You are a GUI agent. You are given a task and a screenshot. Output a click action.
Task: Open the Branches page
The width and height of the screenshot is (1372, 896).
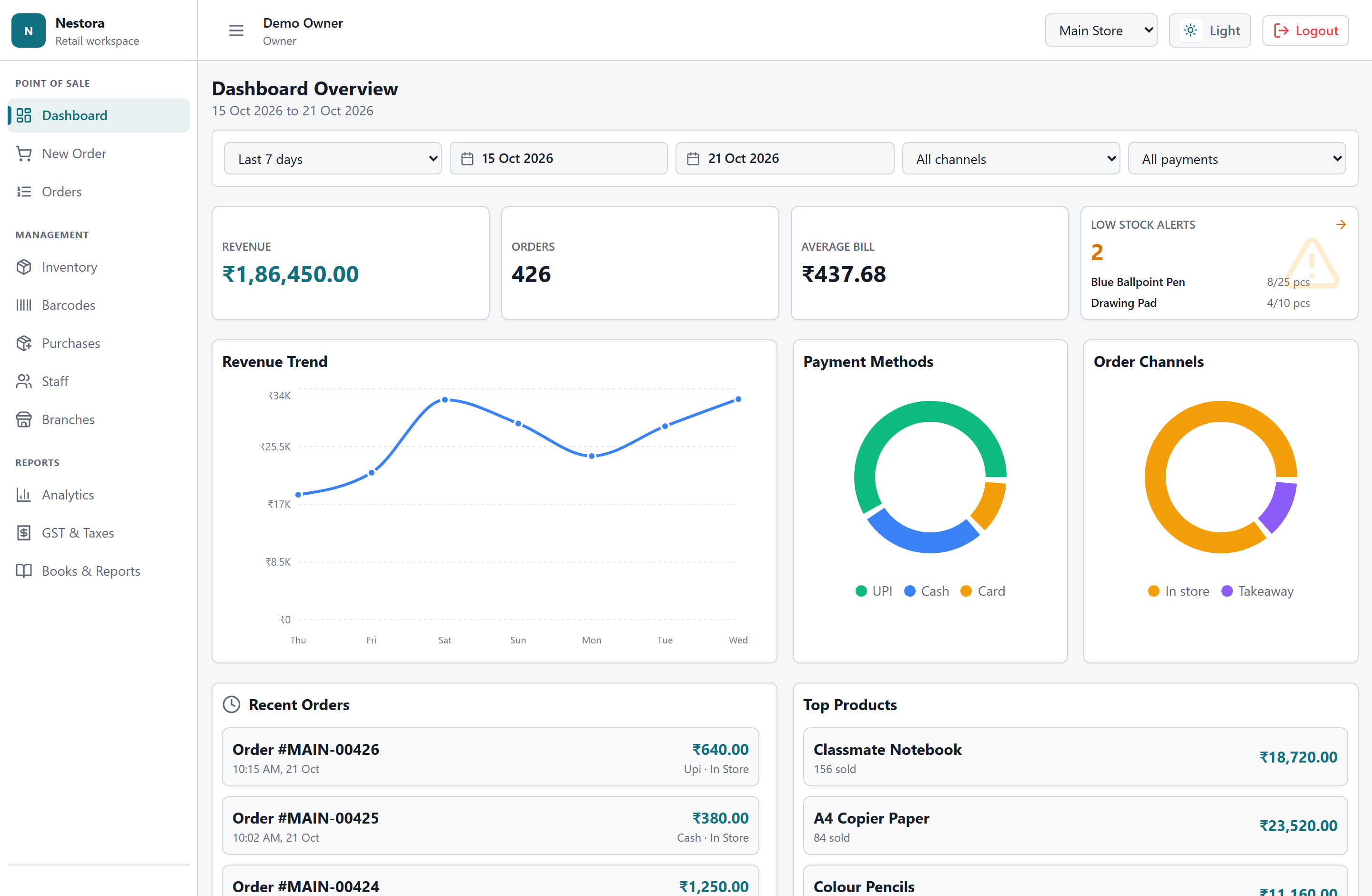[99, 419]
